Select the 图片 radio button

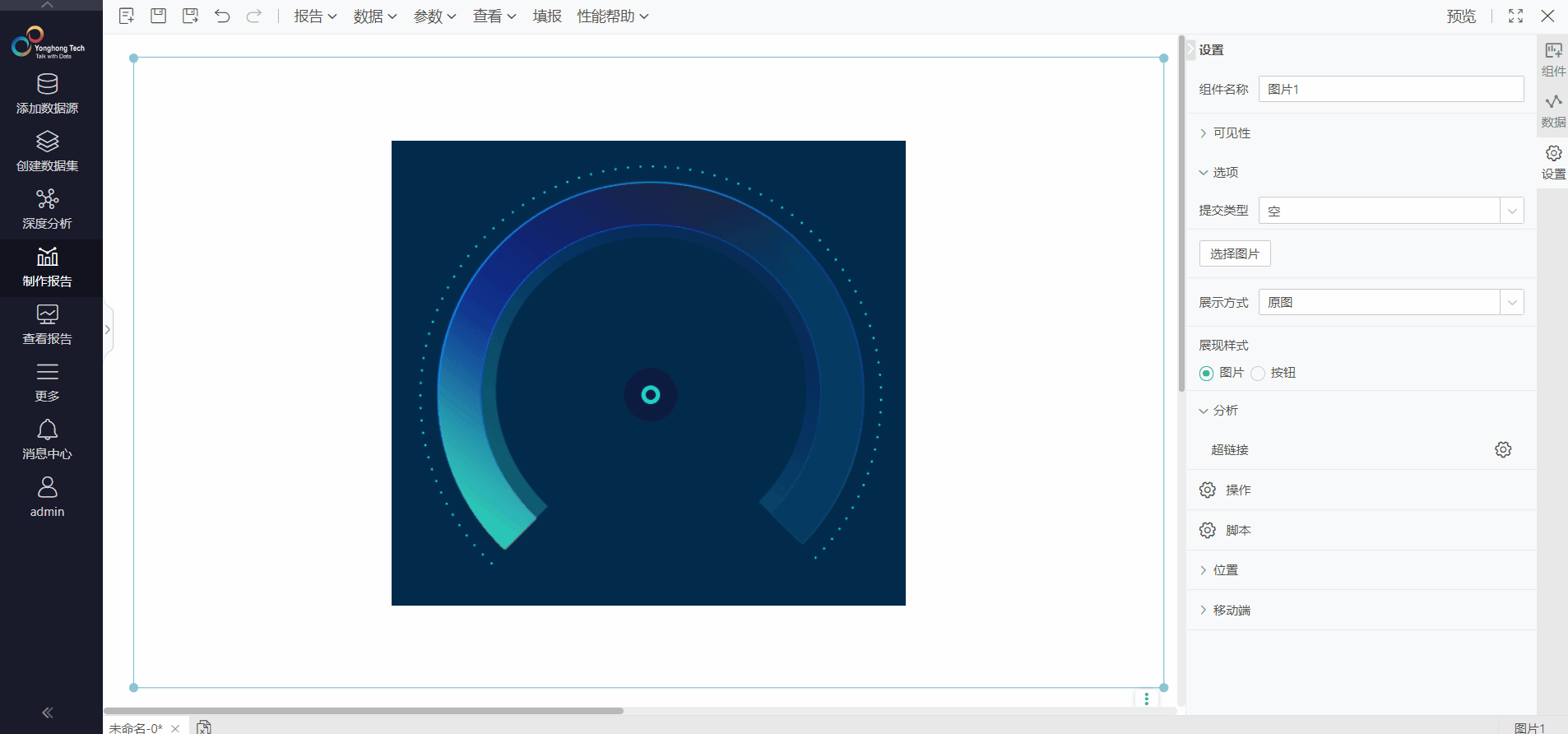(1206, 374)
